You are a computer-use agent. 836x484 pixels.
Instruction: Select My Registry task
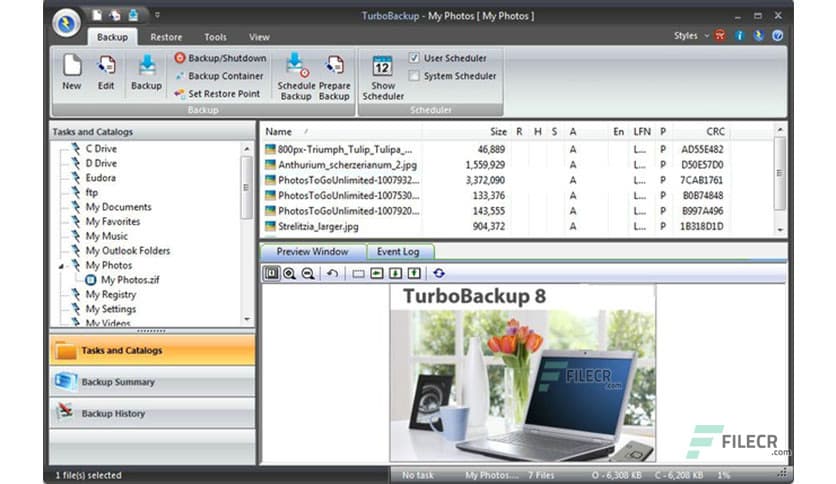(x=111, y=294)
